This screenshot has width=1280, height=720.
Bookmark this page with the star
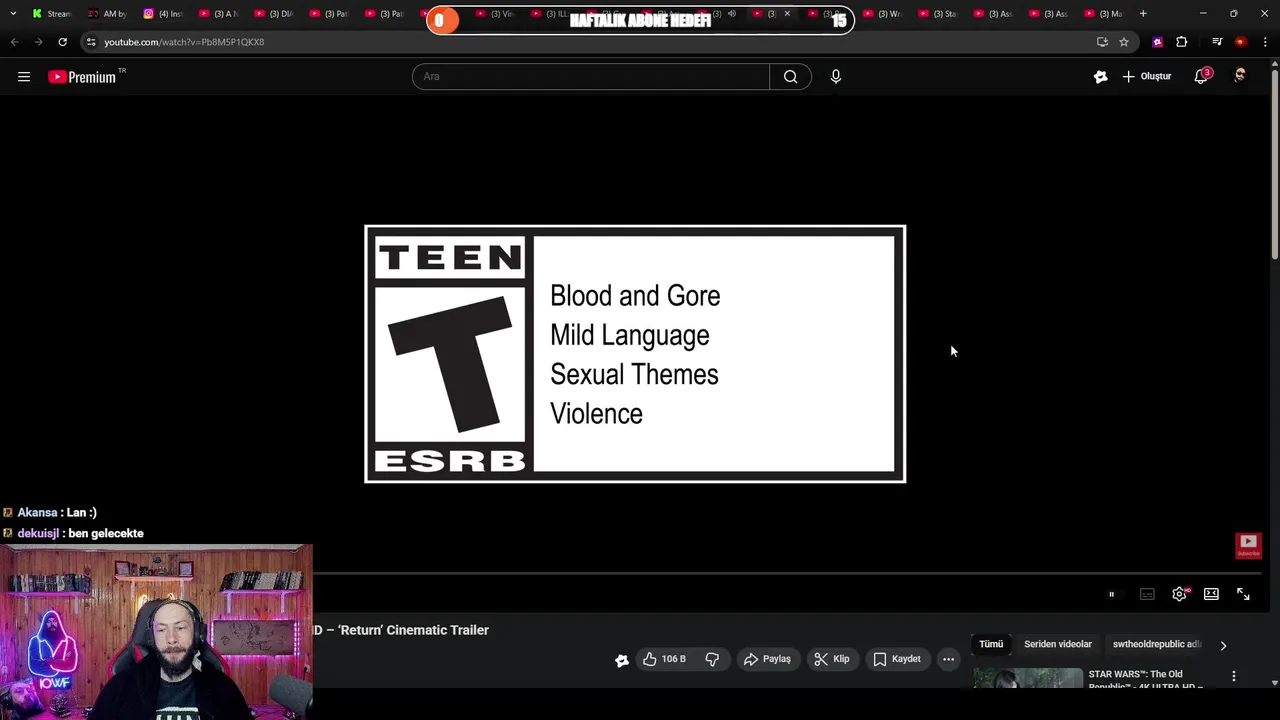point(1124,42)
